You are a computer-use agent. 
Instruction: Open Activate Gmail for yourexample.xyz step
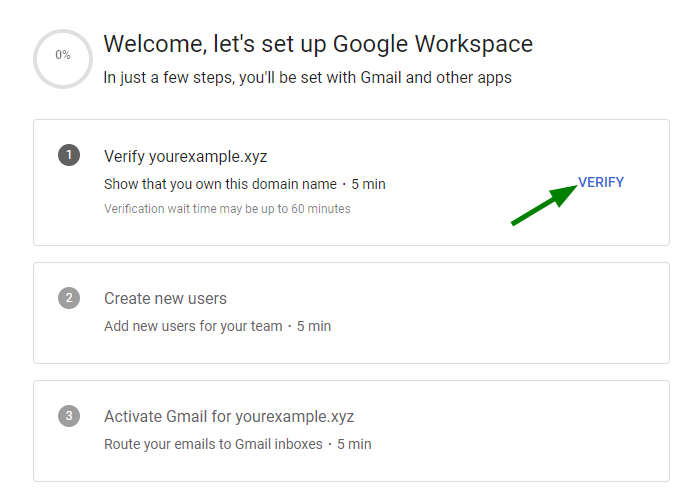pos(228,416)
